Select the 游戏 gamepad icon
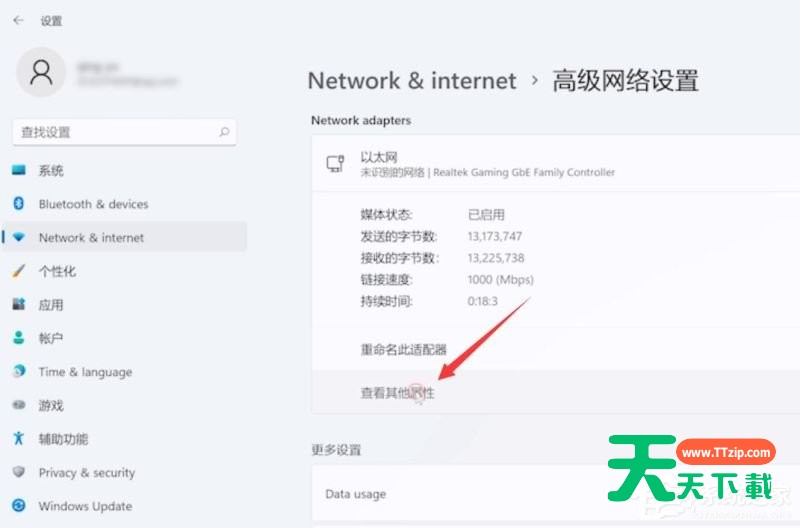The width and height of the screenshot is (800, 528). [19, 405]
